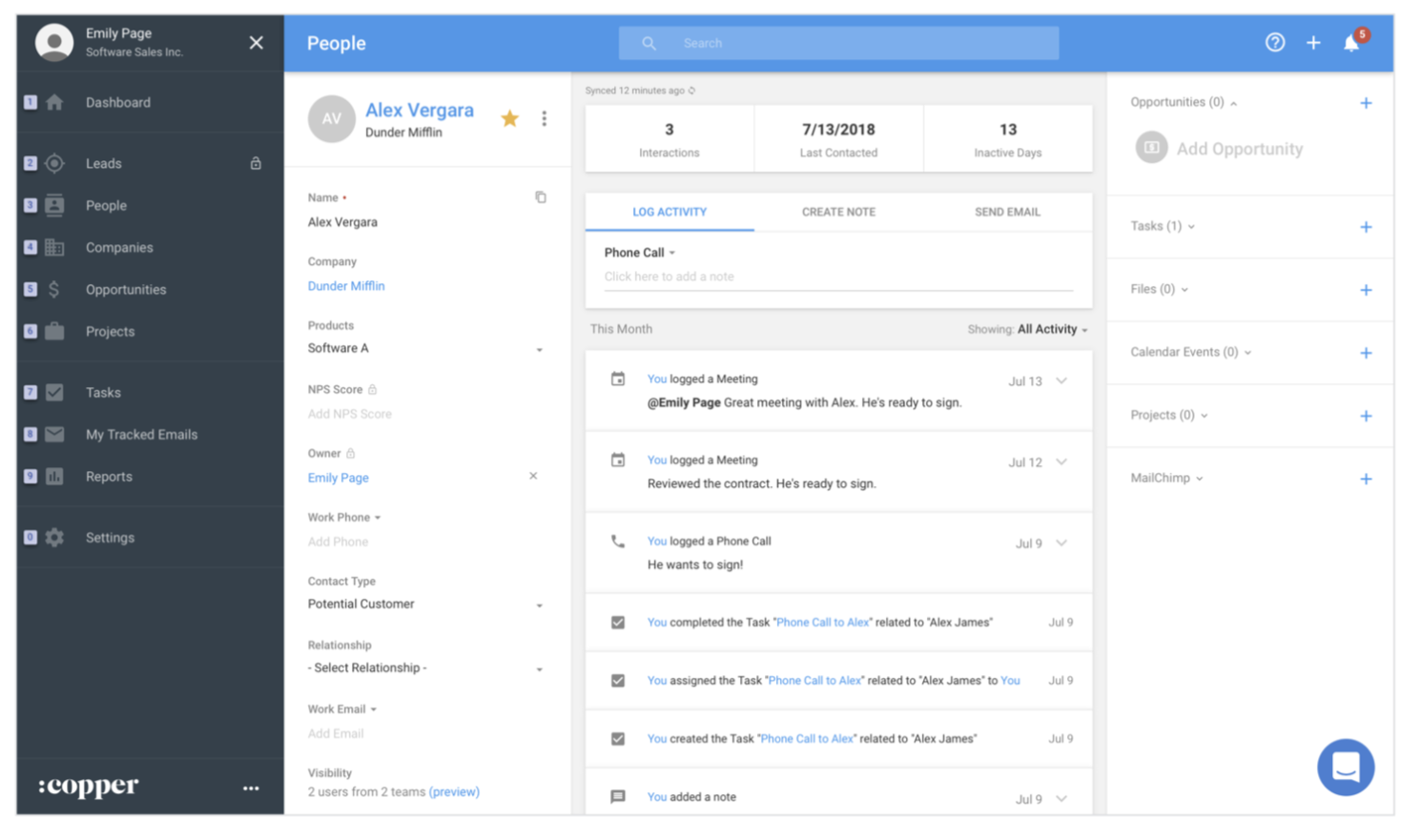
Task: Open the Dashboard home icon
Action: [54, 102]
